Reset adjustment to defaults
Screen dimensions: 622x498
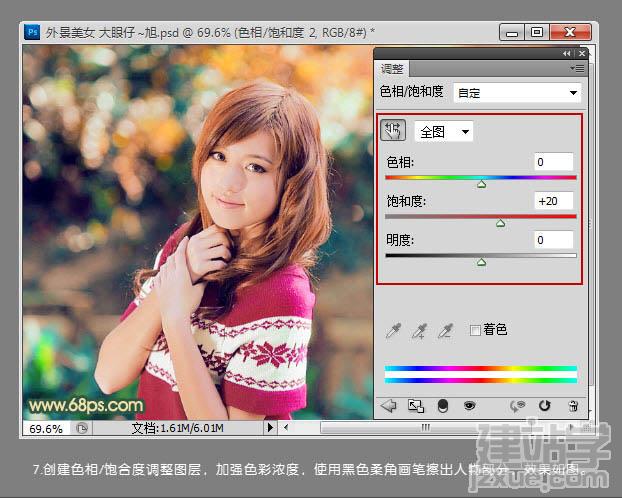click(x=545, y=406)
